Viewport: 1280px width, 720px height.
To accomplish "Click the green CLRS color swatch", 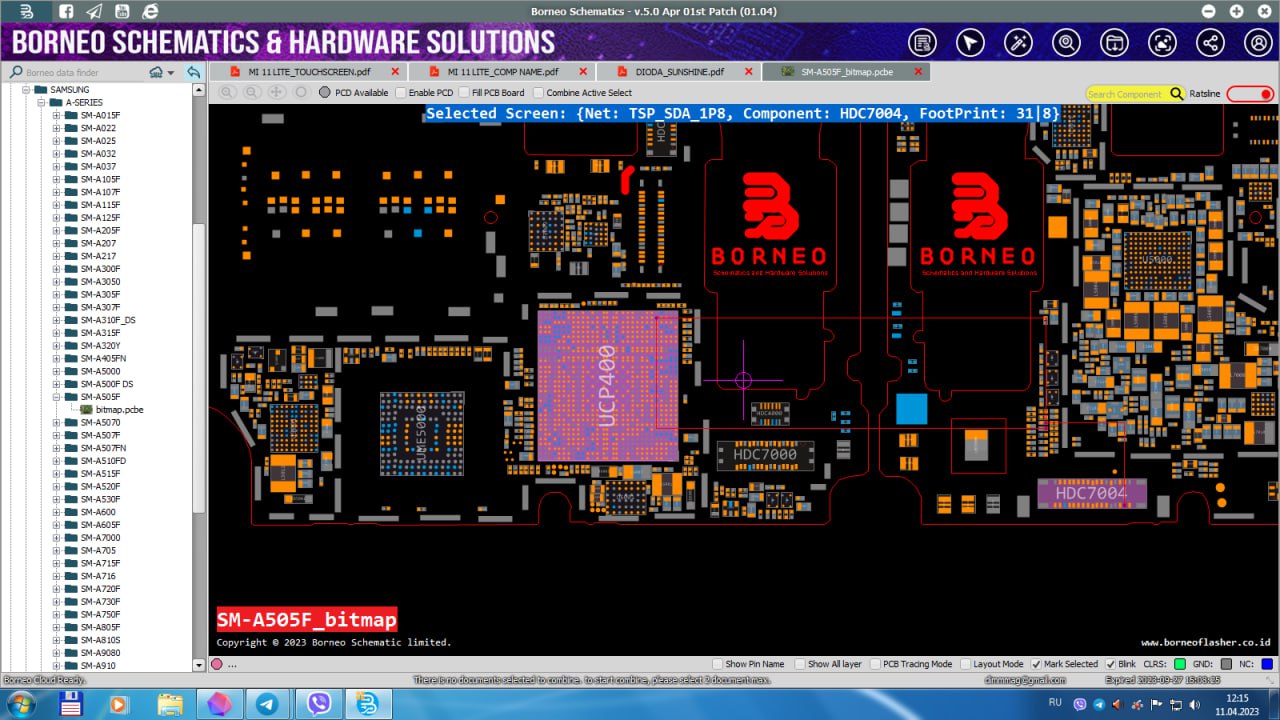I will click(1180, 664).
